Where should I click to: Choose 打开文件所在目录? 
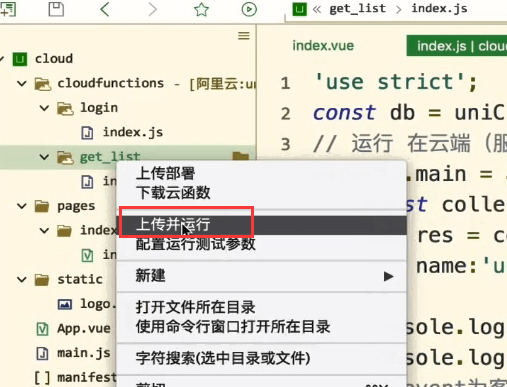point(195,307)
